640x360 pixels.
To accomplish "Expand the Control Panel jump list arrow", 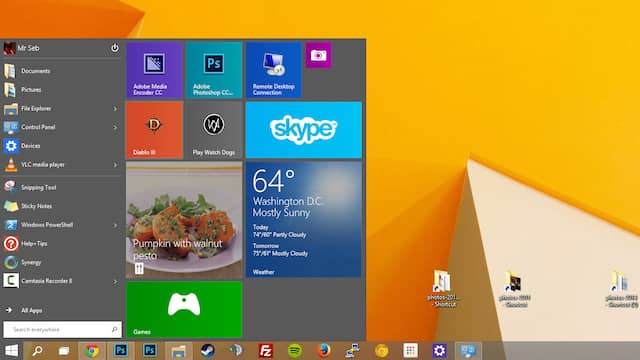I will [x=115, y=127].
